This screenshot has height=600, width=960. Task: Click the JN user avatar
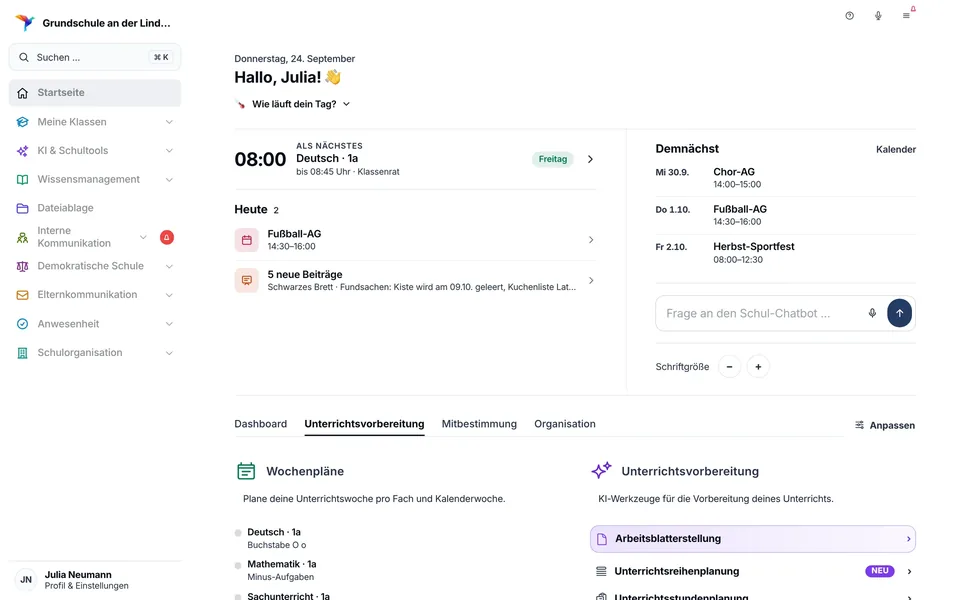(26, 580)
